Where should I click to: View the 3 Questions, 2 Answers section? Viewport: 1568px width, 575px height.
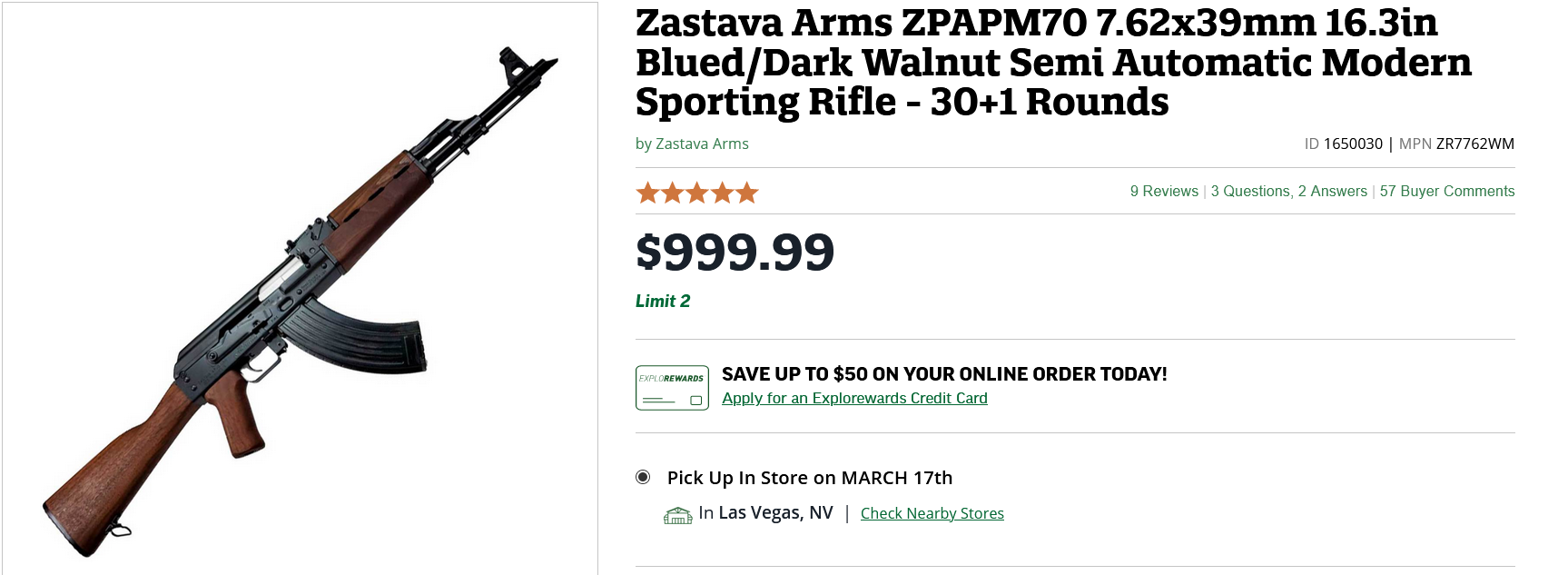[1288, 192]
